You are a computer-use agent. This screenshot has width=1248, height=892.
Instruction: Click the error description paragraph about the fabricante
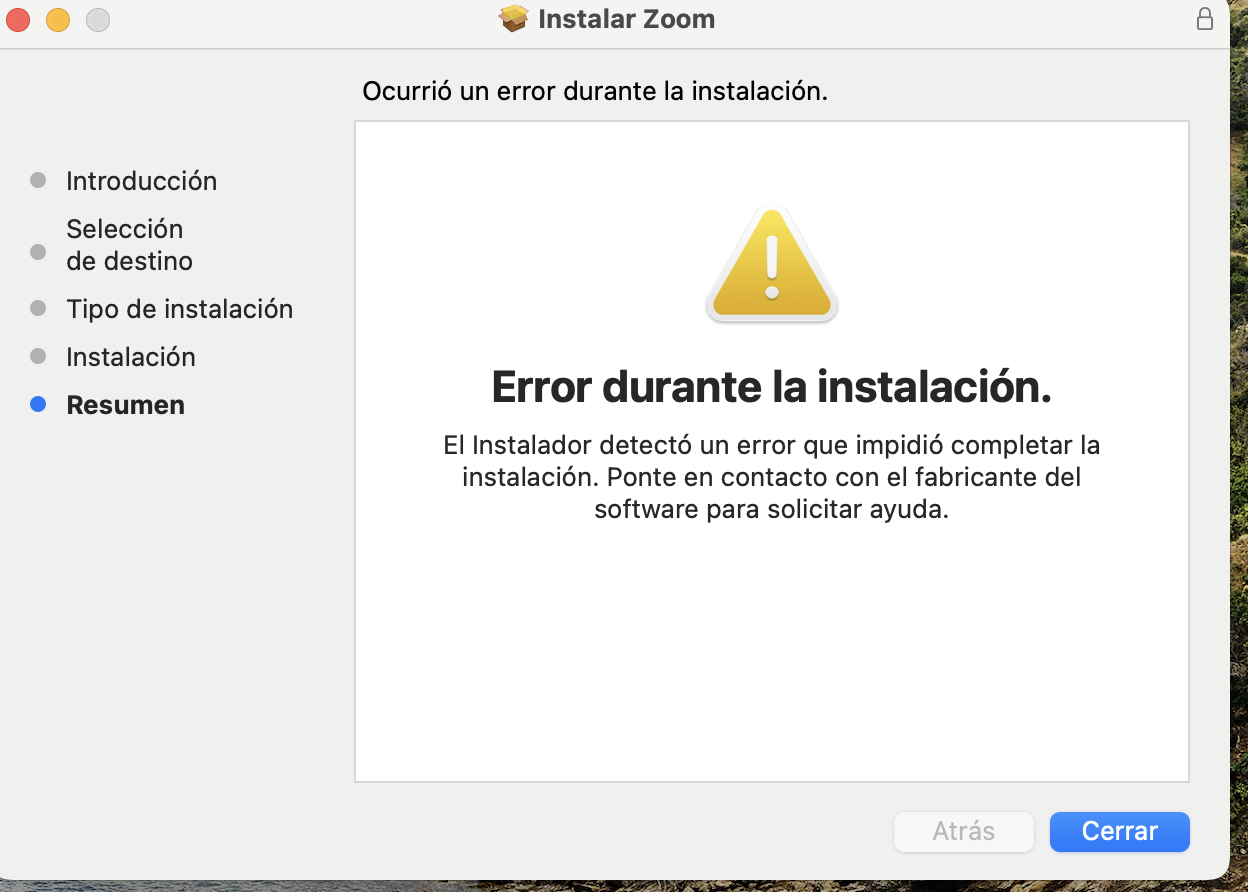(771, 477)
